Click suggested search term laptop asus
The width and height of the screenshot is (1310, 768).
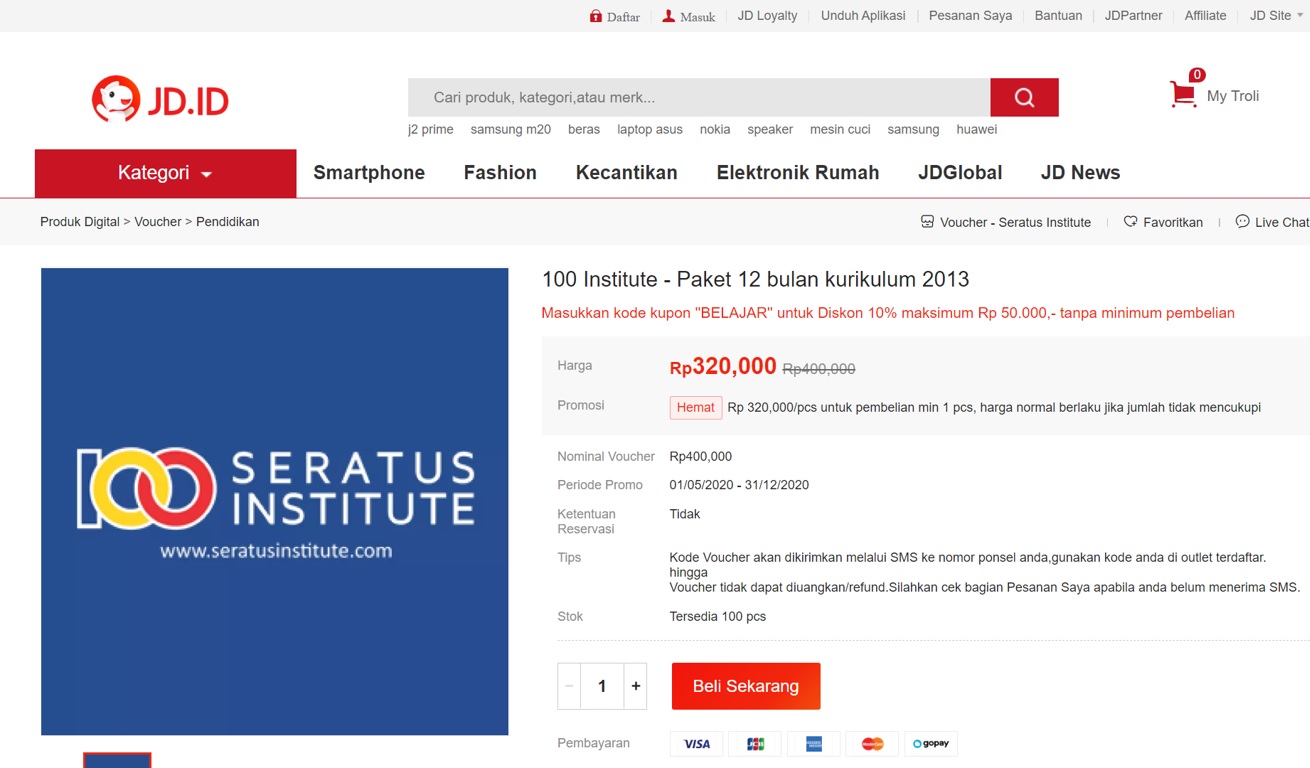pos(650,129)
